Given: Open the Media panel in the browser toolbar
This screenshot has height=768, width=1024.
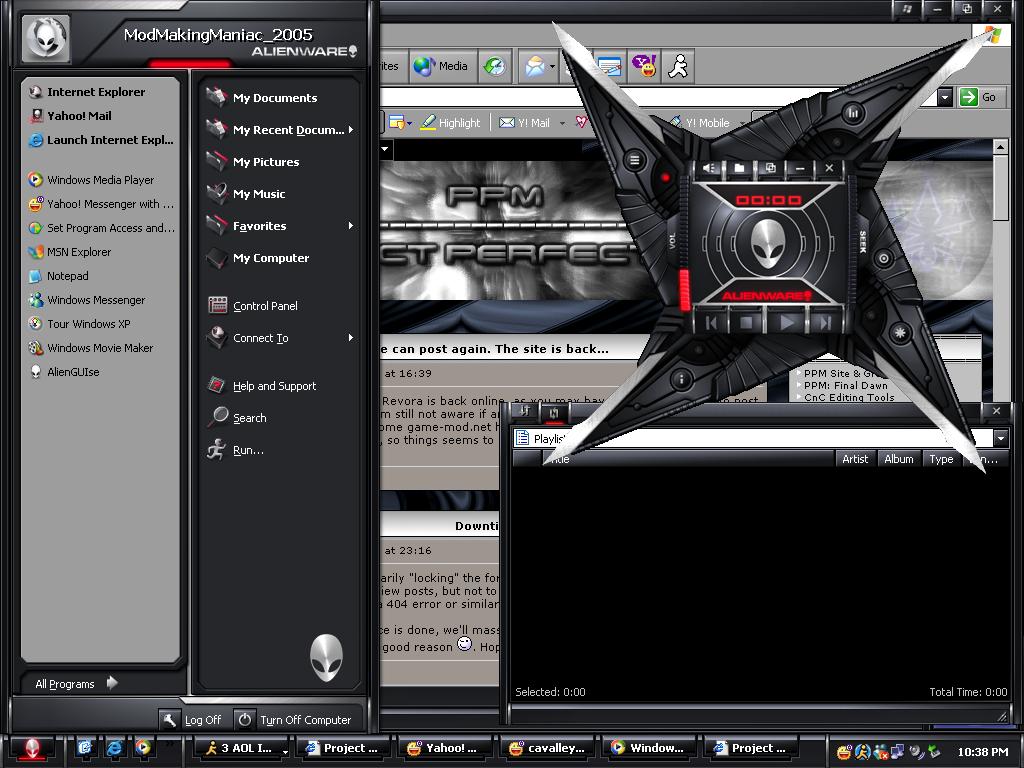Looking at the screenshot, I should pyautogui.click(x=440, y=66).
